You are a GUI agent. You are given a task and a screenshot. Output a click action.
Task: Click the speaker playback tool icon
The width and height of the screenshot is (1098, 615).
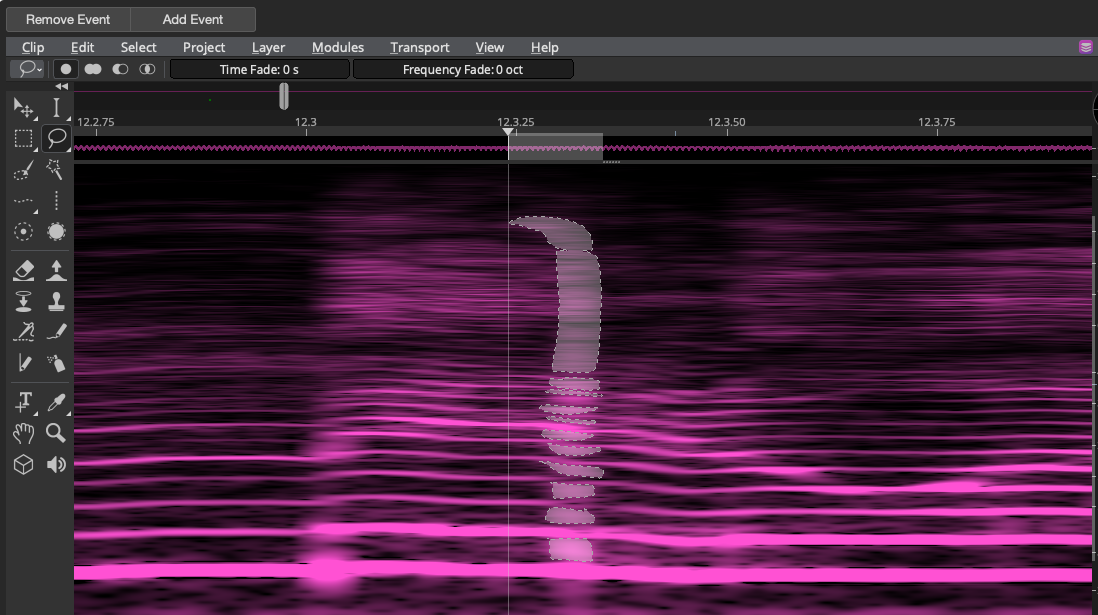point(56,464)
